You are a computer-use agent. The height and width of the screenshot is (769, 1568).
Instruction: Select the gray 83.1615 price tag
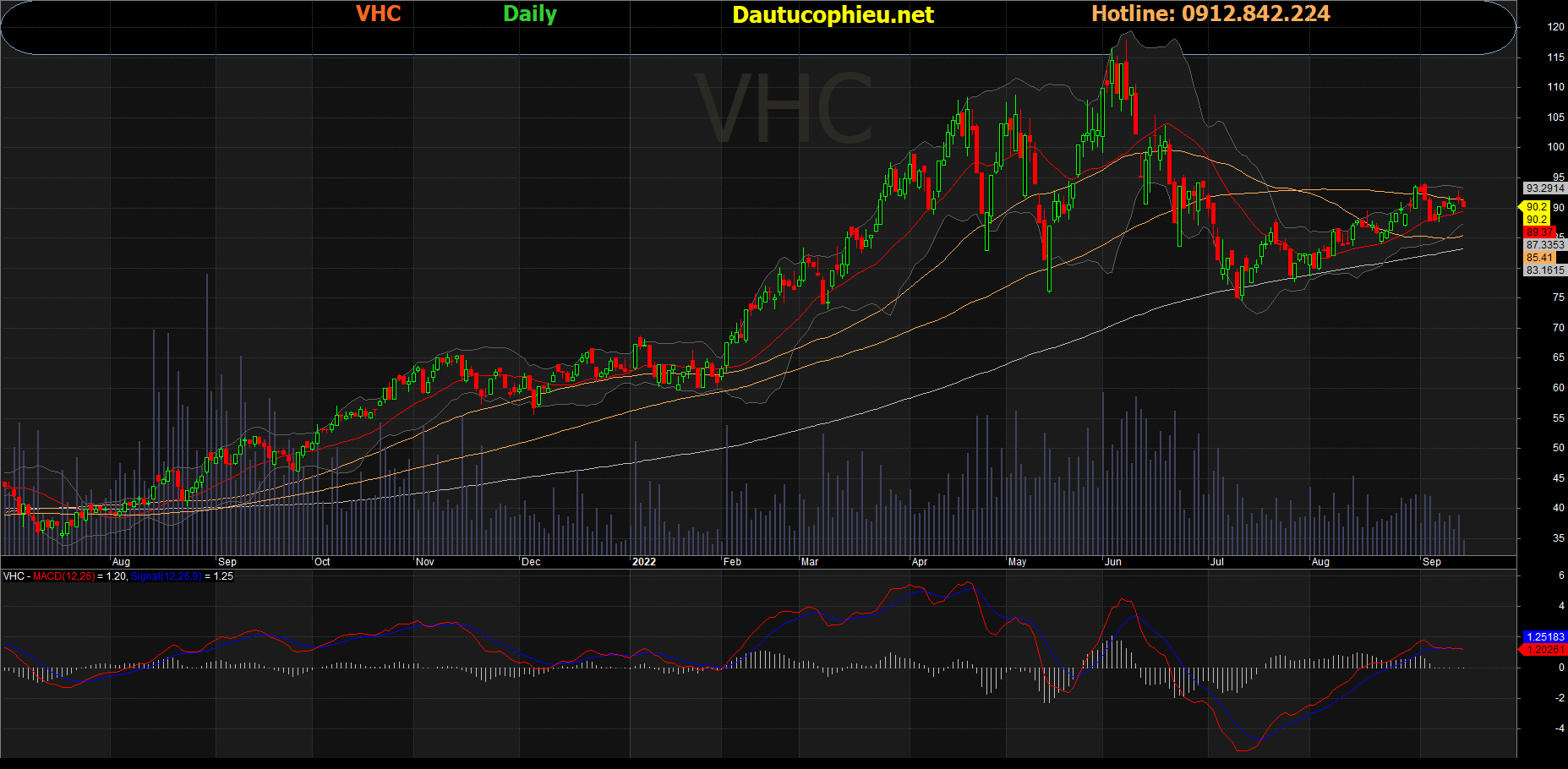point(1544,270)
